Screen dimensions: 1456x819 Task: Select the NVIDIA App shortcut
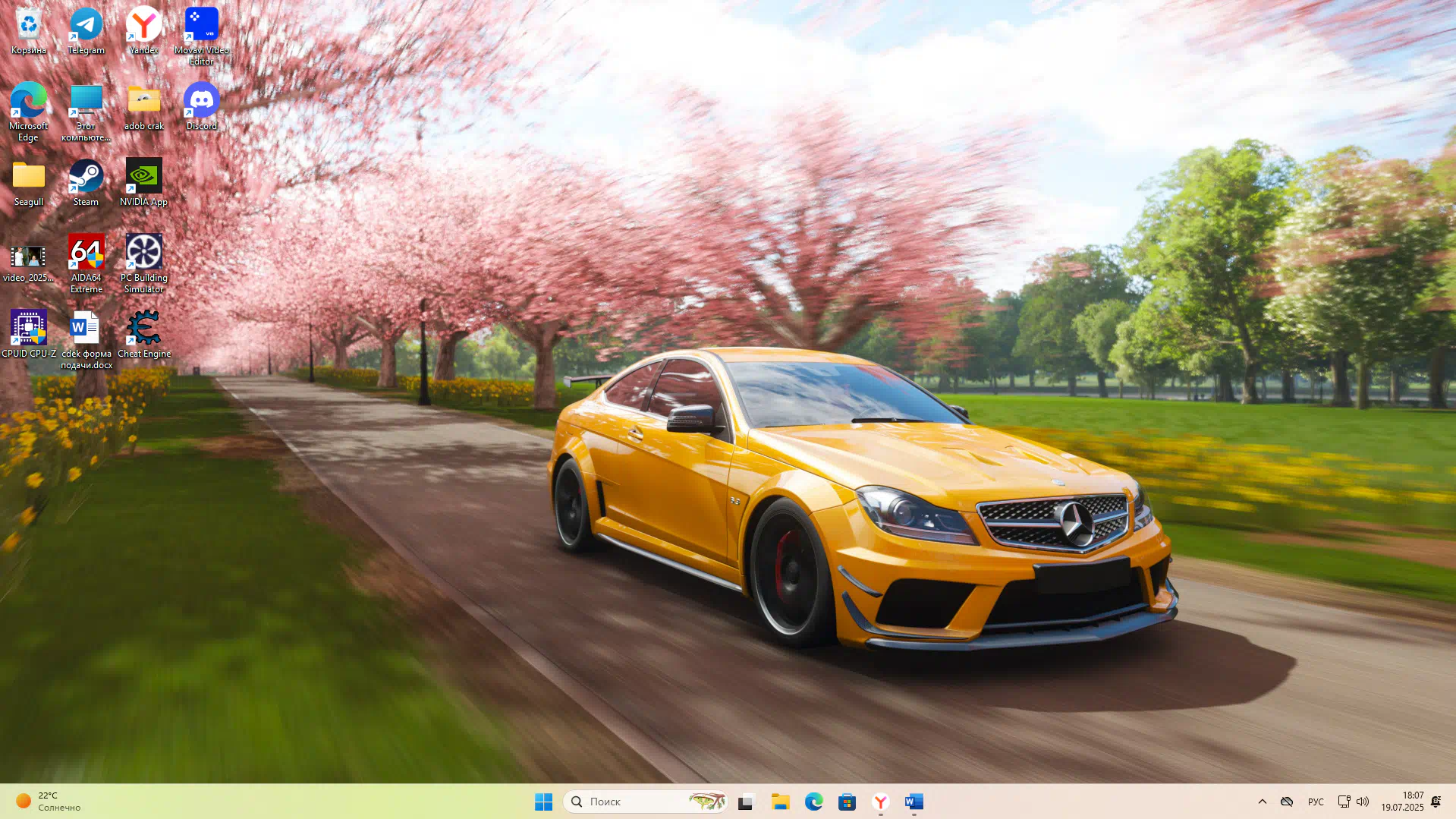[143, 183]
